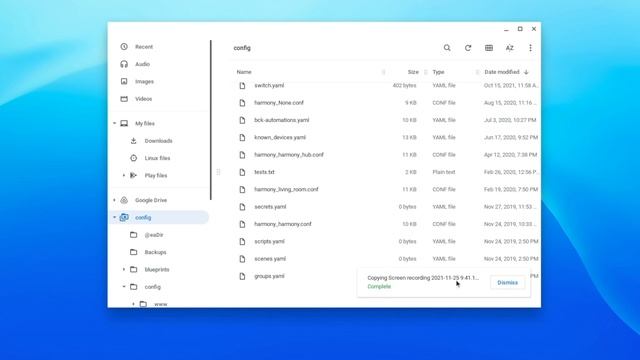The image size is (640, 360).
Task: Open Linux files in the sidebar
Action: 159,158
